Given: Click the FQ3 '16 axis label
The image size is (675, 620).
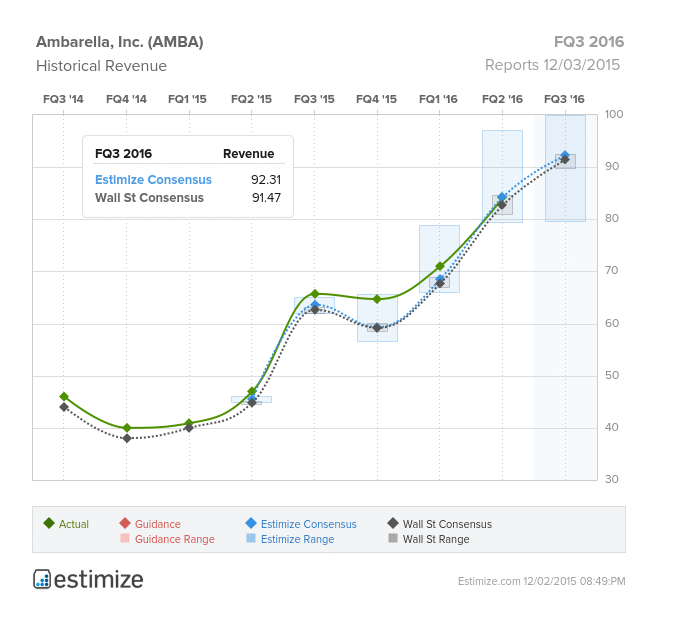Looking at the screenshot, I should (564, 99).
